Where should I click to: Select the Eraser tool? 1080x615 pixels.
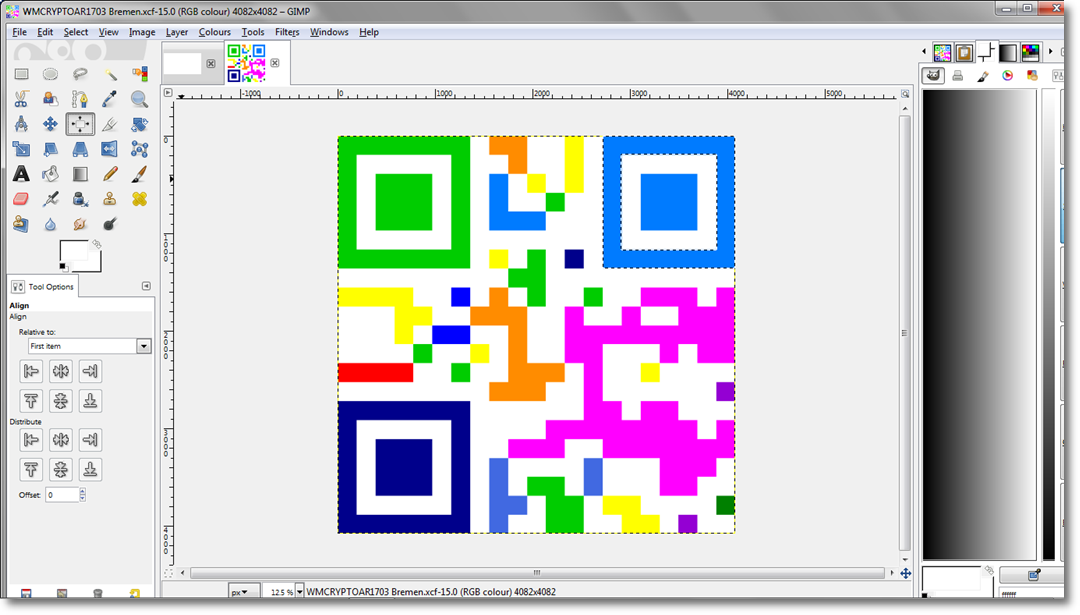tap(21, 199)
